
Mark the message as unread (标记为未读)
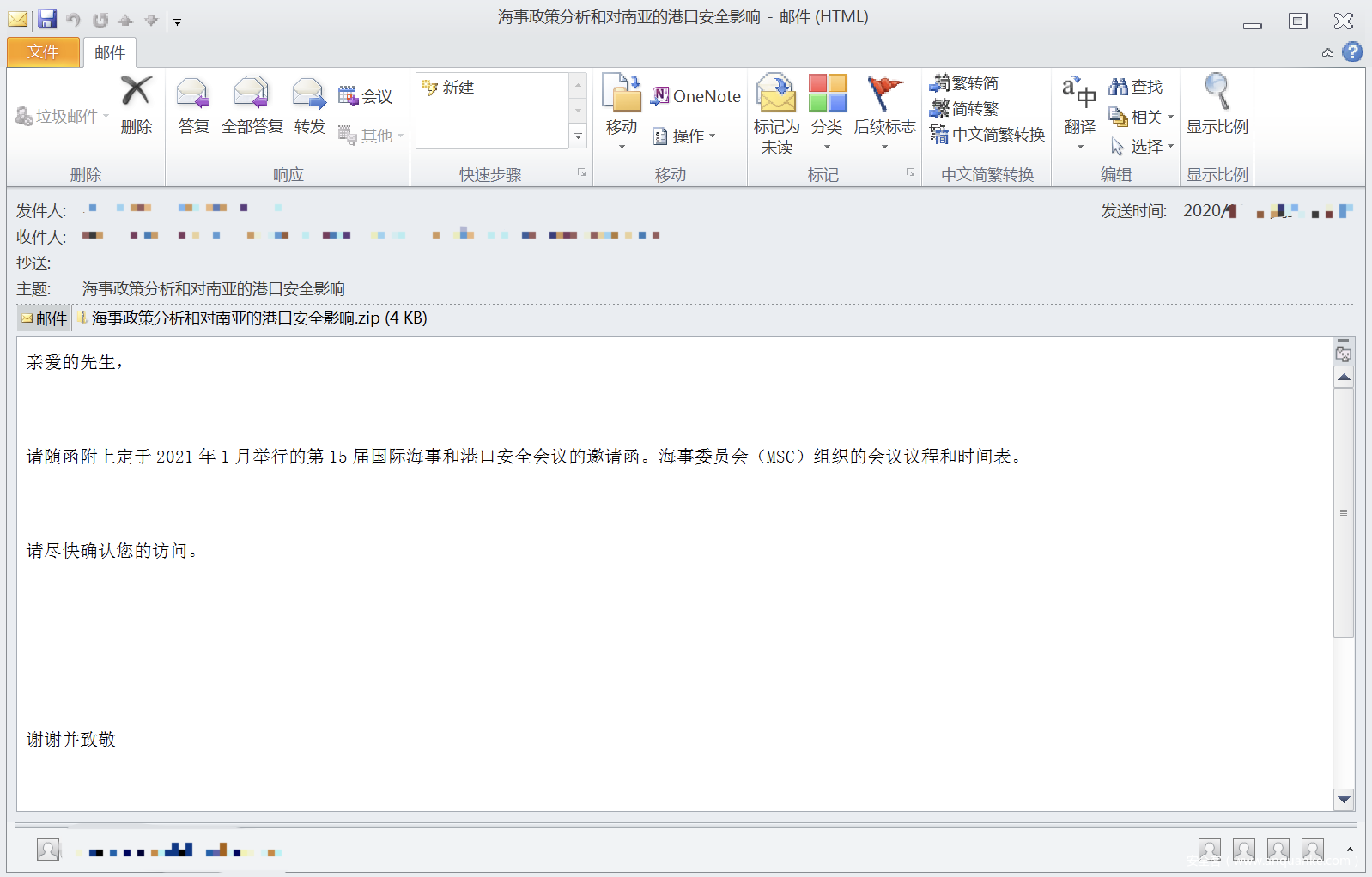coord(776,94)
